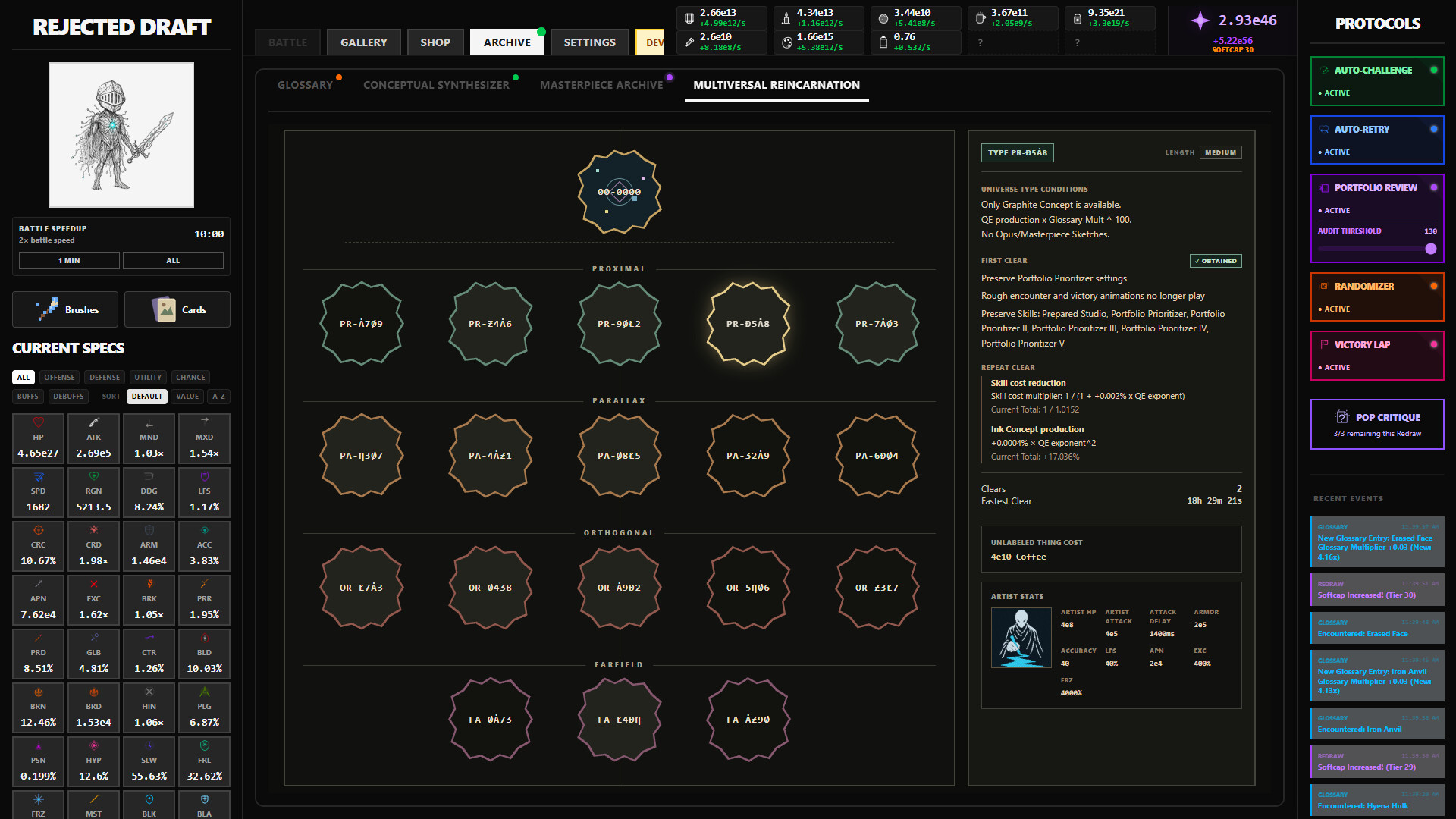Open universe node PR-Ƶ4À6
This screenshot has height=819, width=1456.
click(490, 324)
